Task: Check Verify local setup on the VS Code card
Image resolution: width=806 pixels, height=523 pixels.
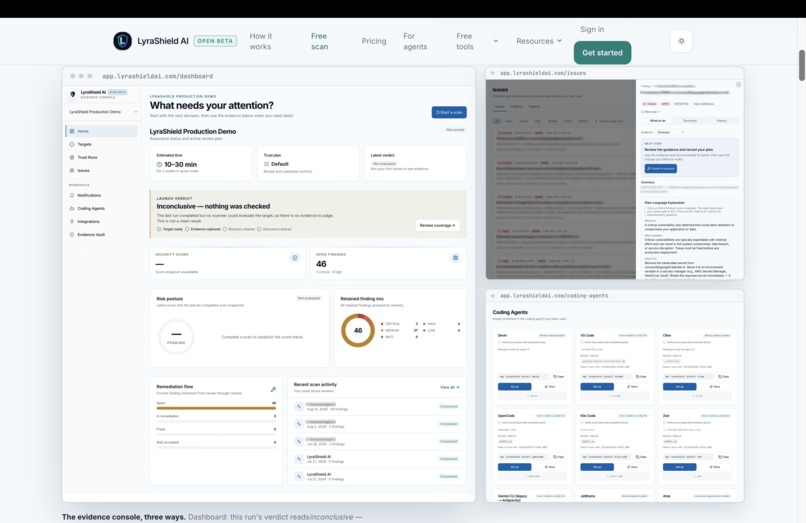Action: pos(582,342)
